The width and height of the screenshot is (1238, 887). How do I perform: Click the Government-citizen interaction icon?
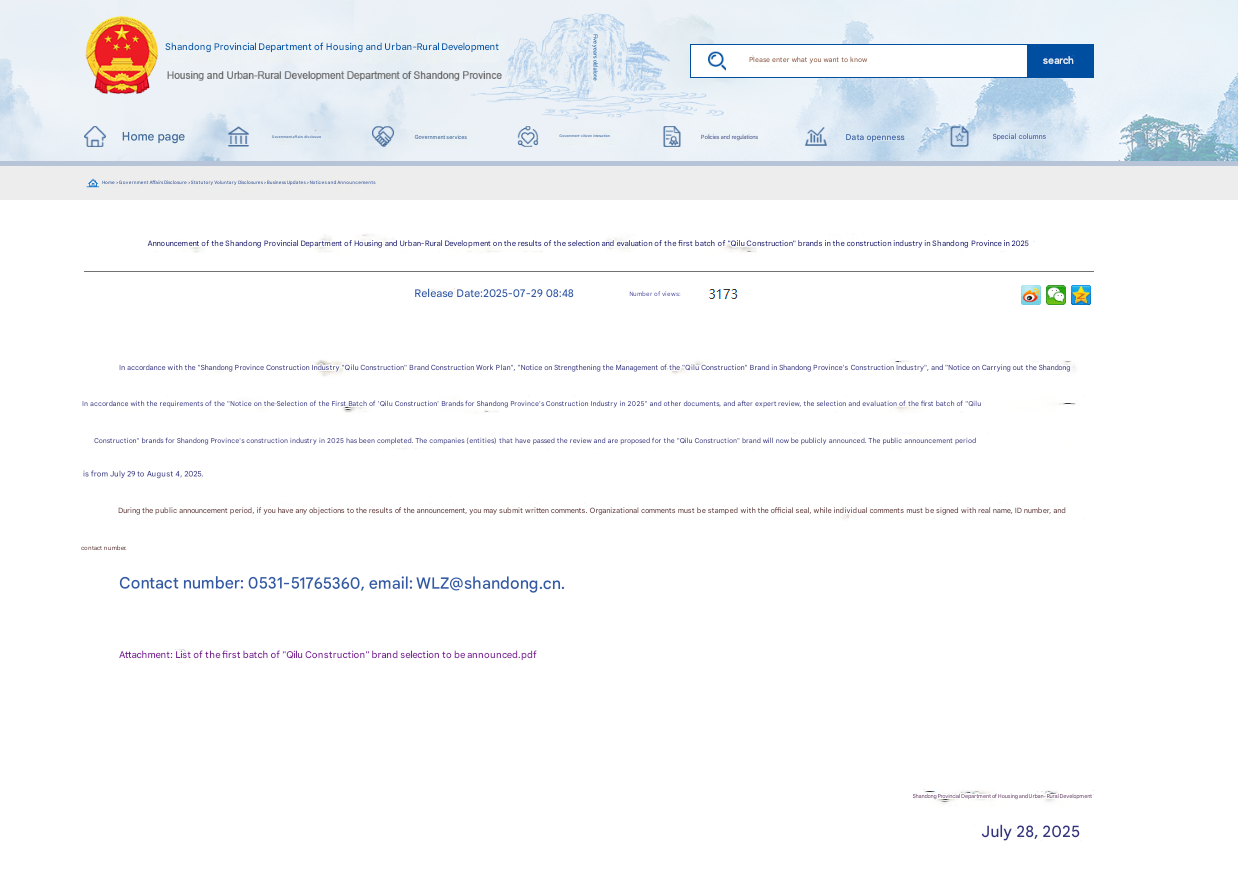pos(528,137)
